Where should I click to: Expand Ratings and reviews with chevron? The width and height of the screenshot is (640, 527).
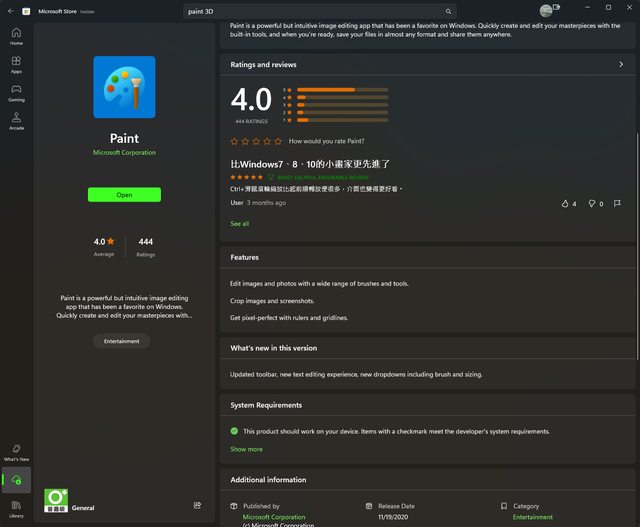(x=621, y=64)
